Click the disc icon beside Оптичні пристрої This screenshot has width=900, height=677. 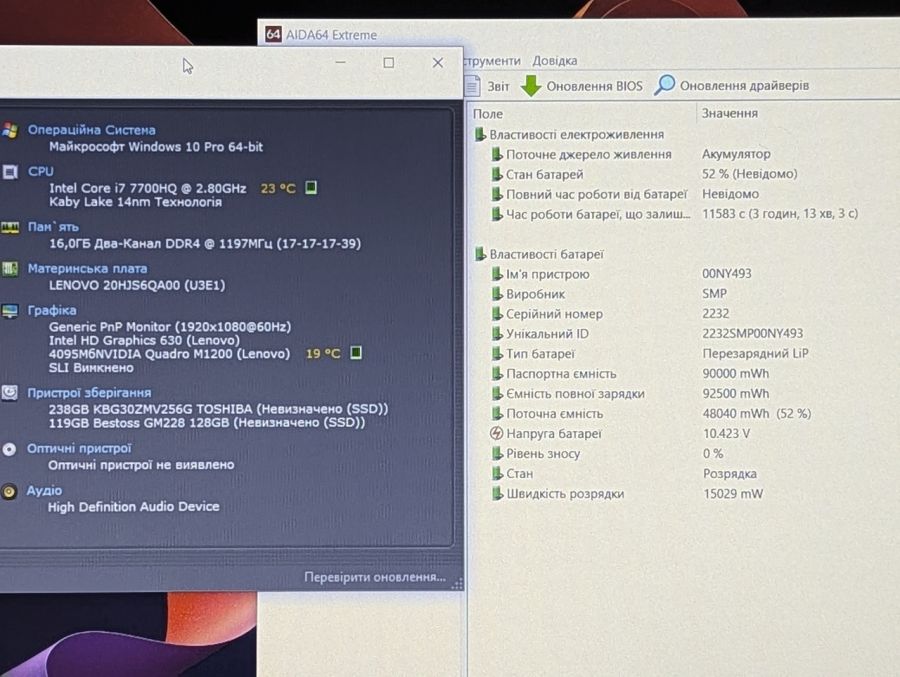9,449
